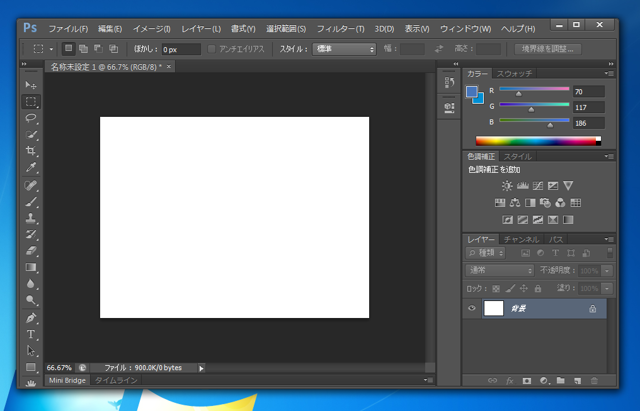The height and width of the screenshot is (411, 640).
Task: Open the tool preset picker arrow
Action: pyautogui.click(x=51, y=49)
